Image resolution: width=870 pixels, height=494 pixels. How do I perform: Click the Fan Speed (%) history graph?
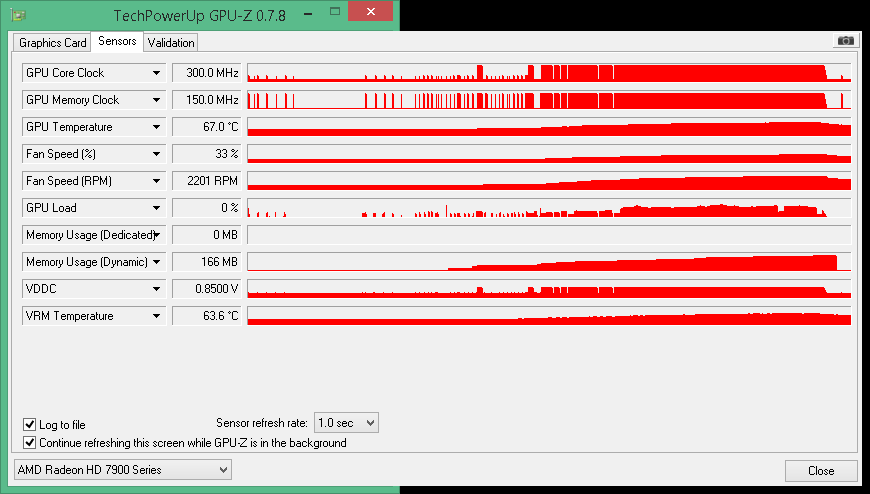tap(549, 154)
